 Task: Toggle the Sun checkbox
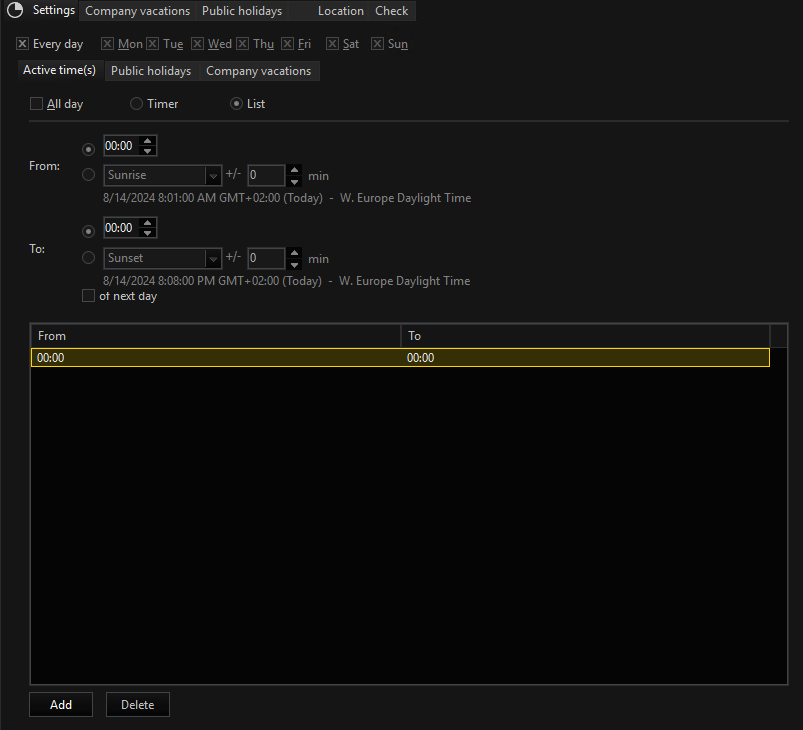coord(377,44)
